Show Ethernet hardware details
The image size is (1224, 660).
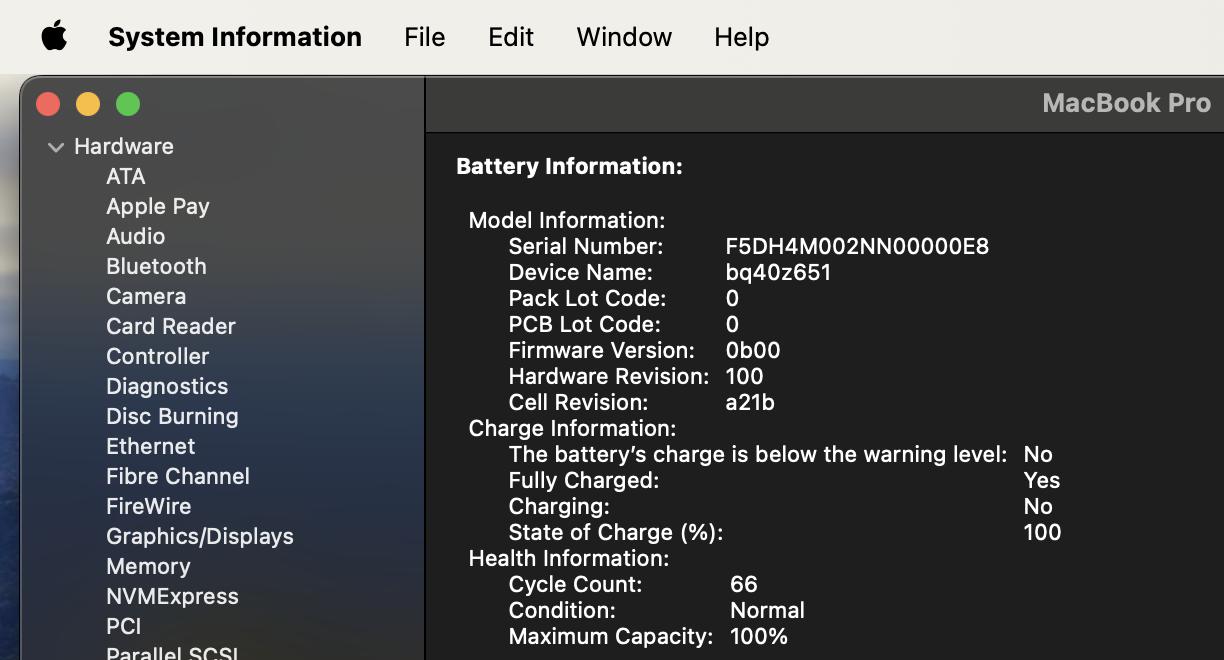[151, 446]
